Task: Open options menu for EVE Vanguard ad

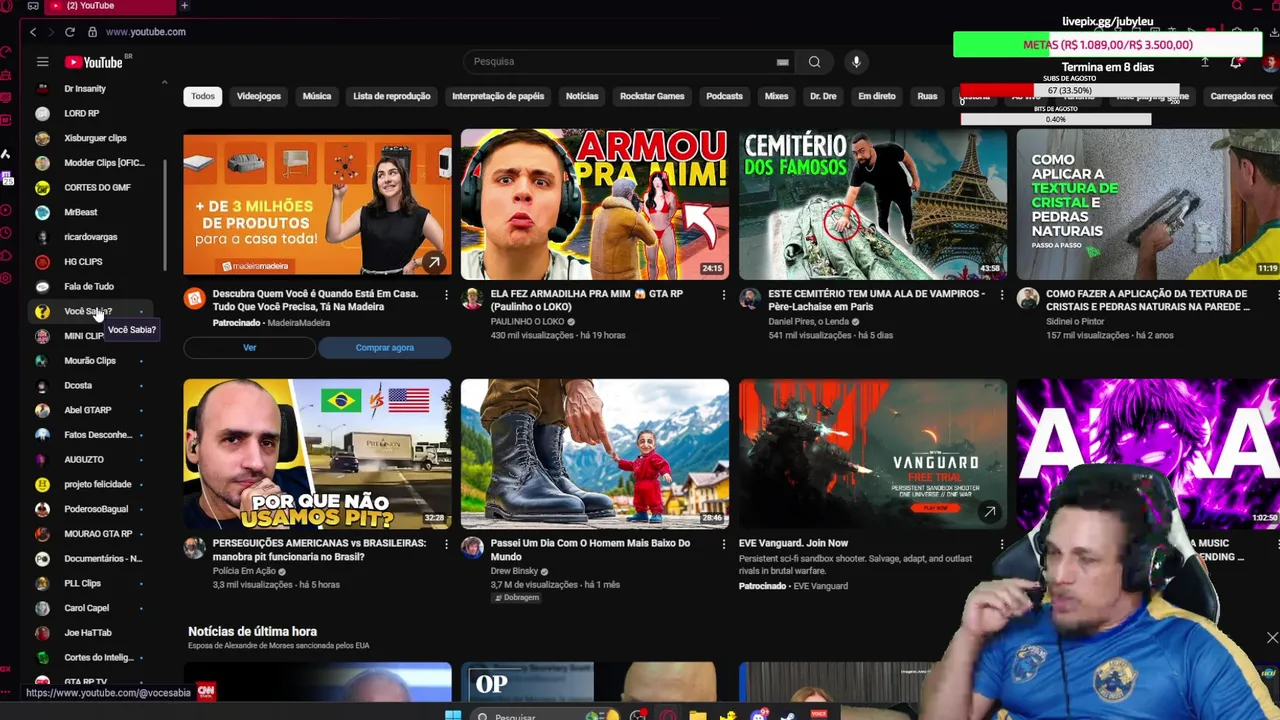Action: point(1002,545)
